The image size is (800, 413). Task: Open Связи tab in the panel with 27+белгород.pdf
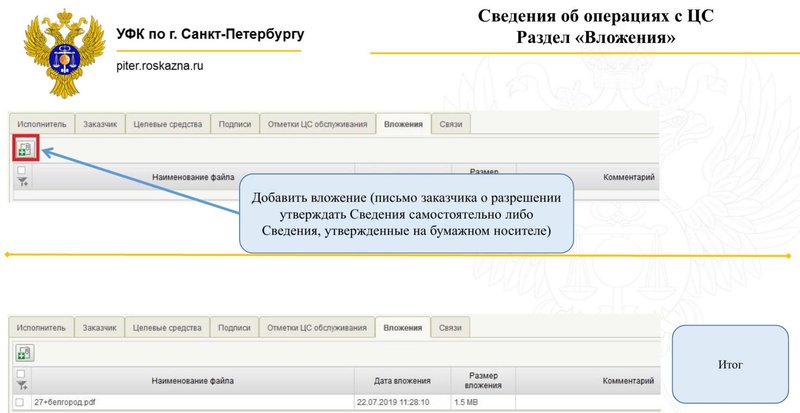pos(451,328)
